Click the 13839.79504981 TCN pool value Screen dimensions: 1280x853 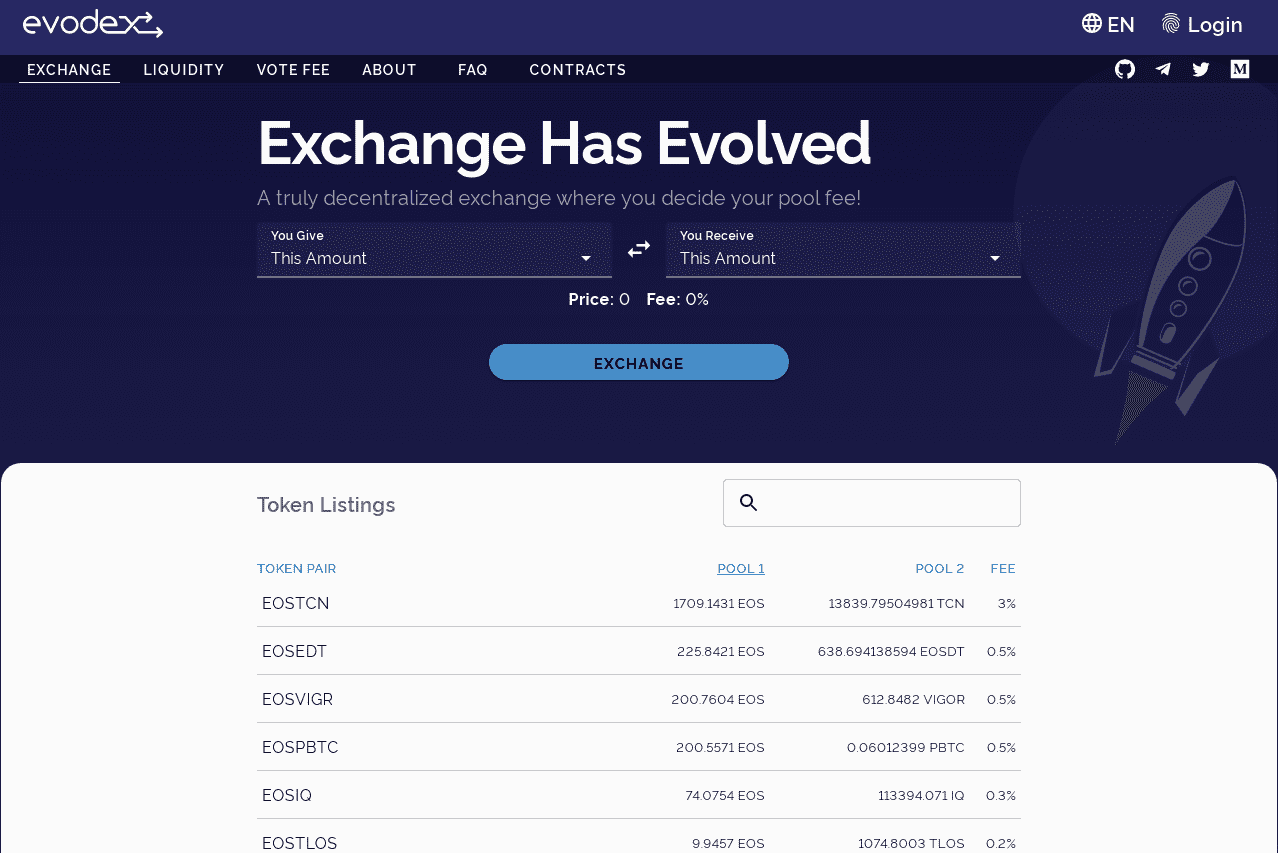897,604
